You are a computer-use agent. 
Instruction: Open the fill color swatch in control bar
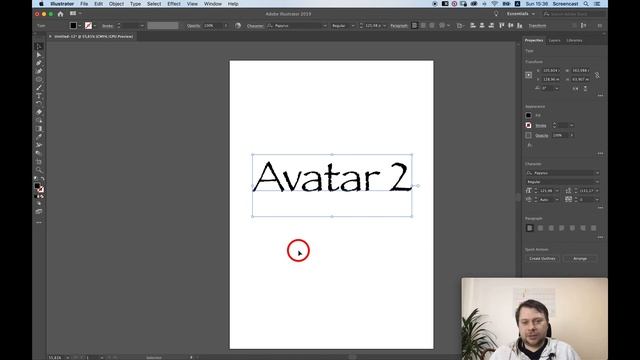[73, 26]
